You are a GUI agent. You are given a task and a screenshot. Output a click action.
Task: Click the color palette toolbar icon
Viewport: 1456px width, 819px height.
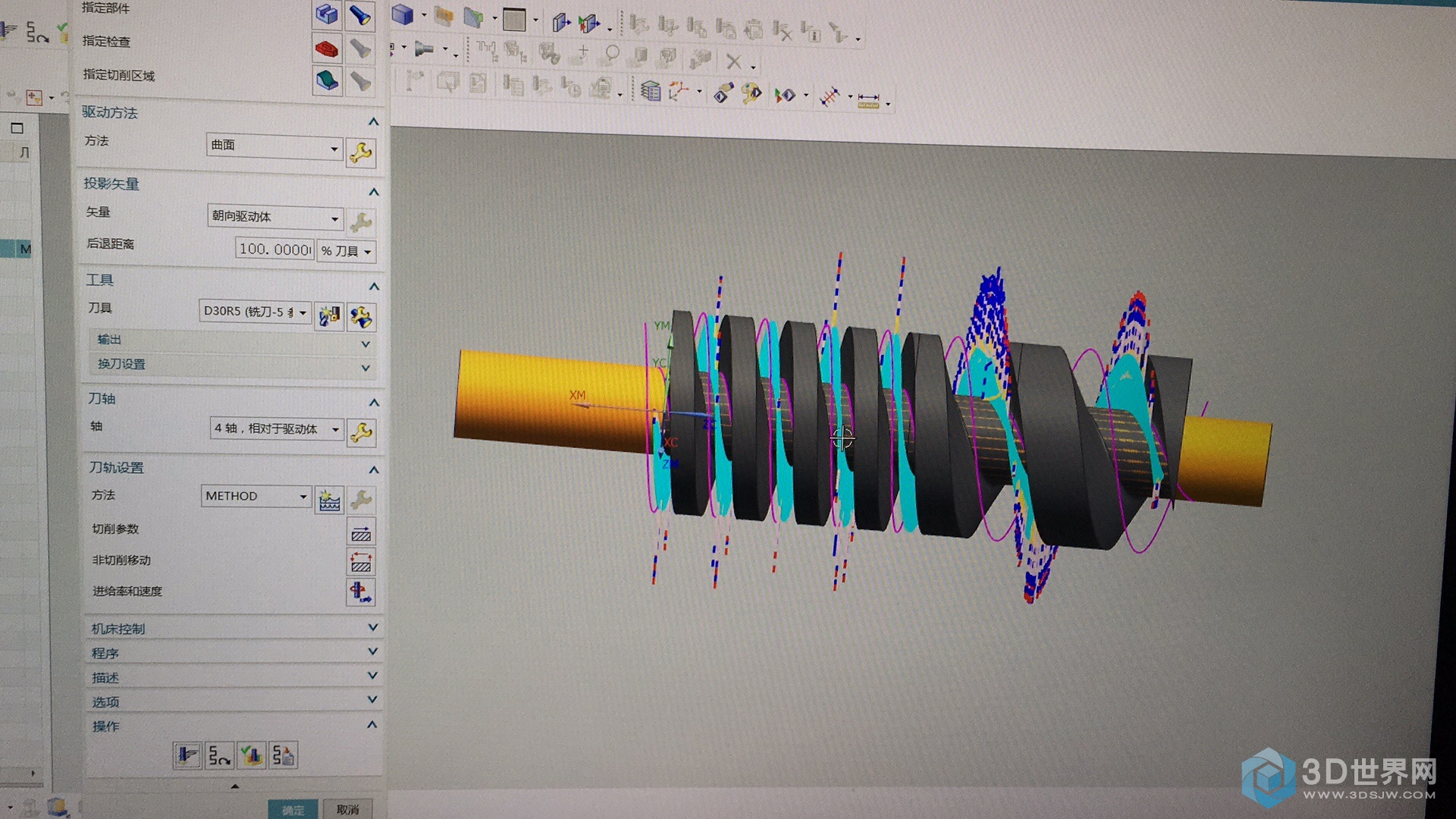click(752, 93)
